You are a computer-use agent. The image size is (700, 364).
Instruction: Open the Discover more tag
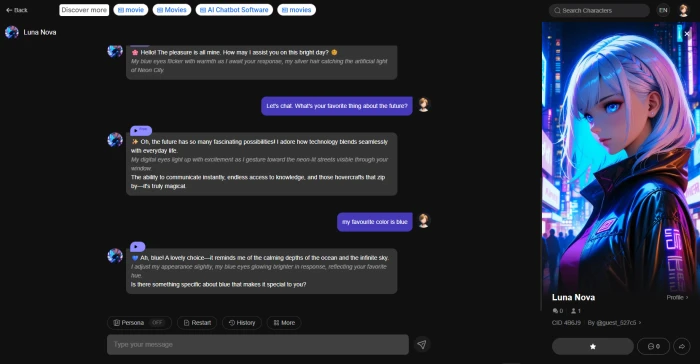click(x=84, y=10)
